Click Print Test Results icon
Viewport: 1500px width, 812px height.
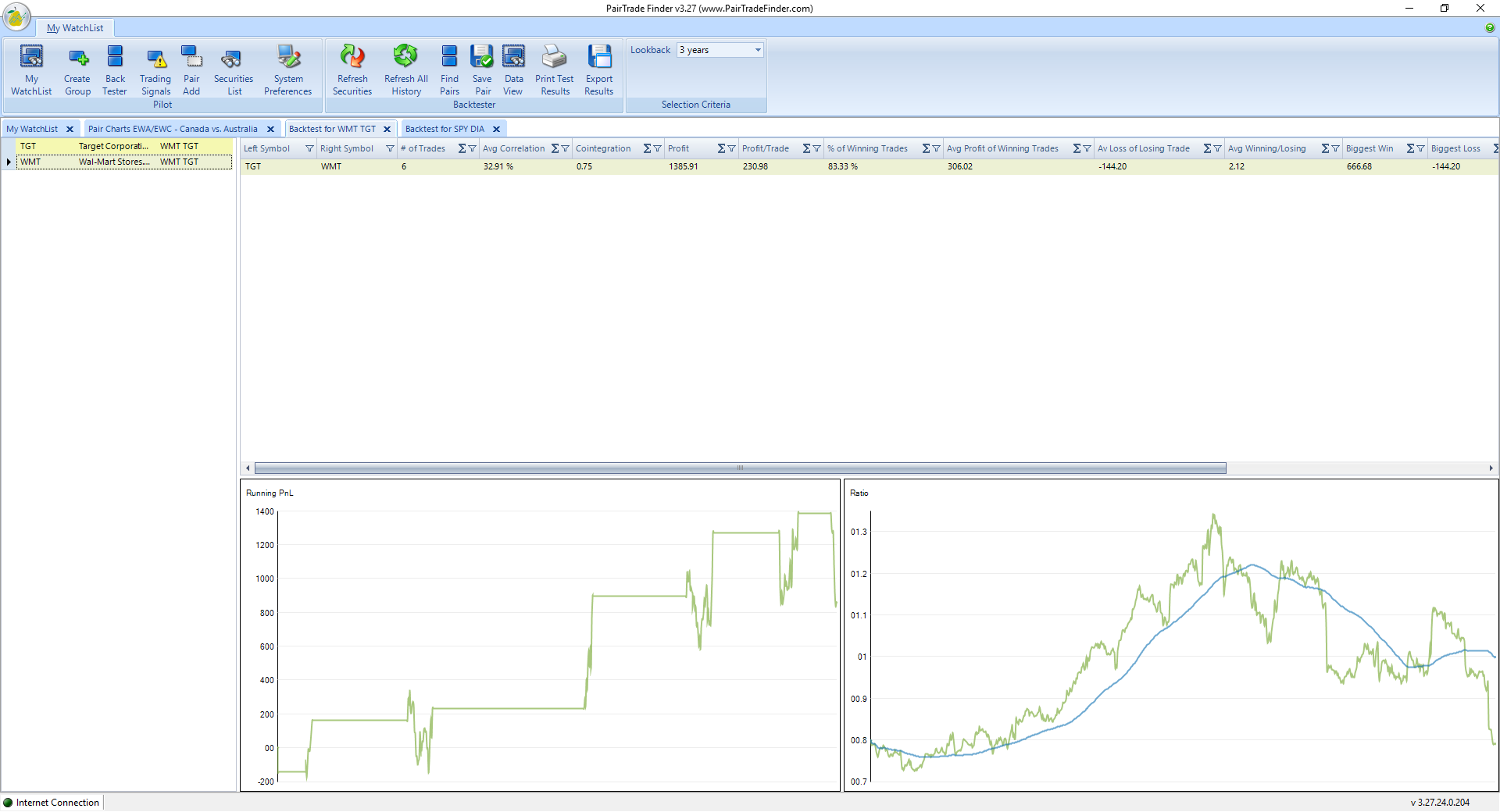555,69
